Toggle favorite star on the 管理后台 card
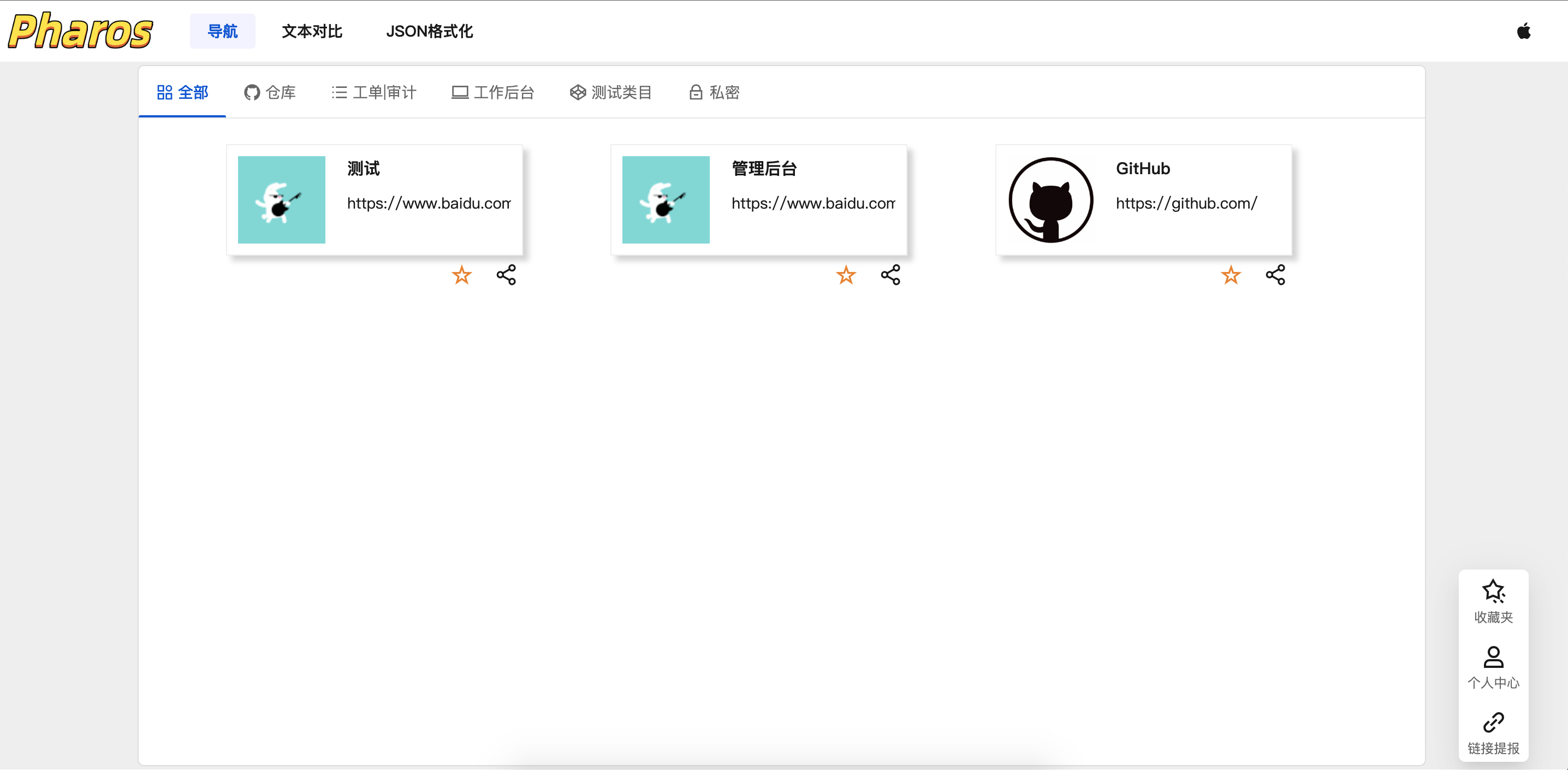The width and height of the screenshot is (1568, 770). (846, 276)
